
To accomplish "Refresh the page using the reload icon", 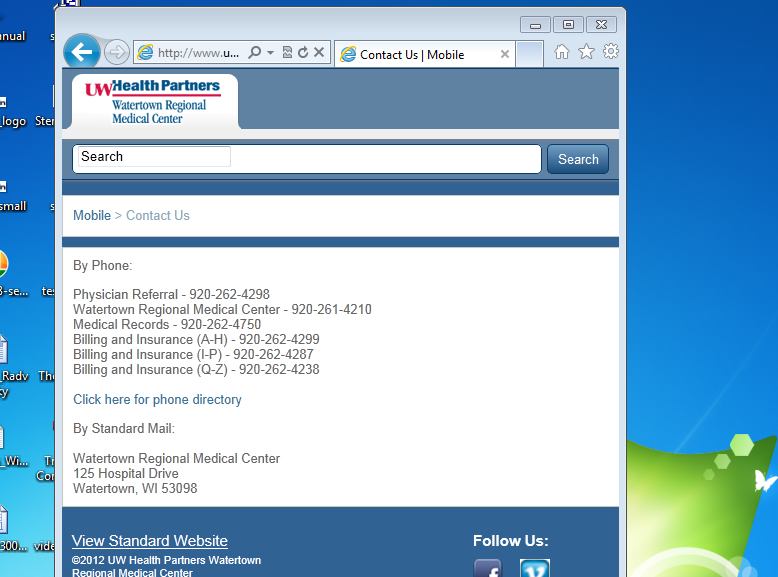I will pyautogui.click(x=302, y=53).
